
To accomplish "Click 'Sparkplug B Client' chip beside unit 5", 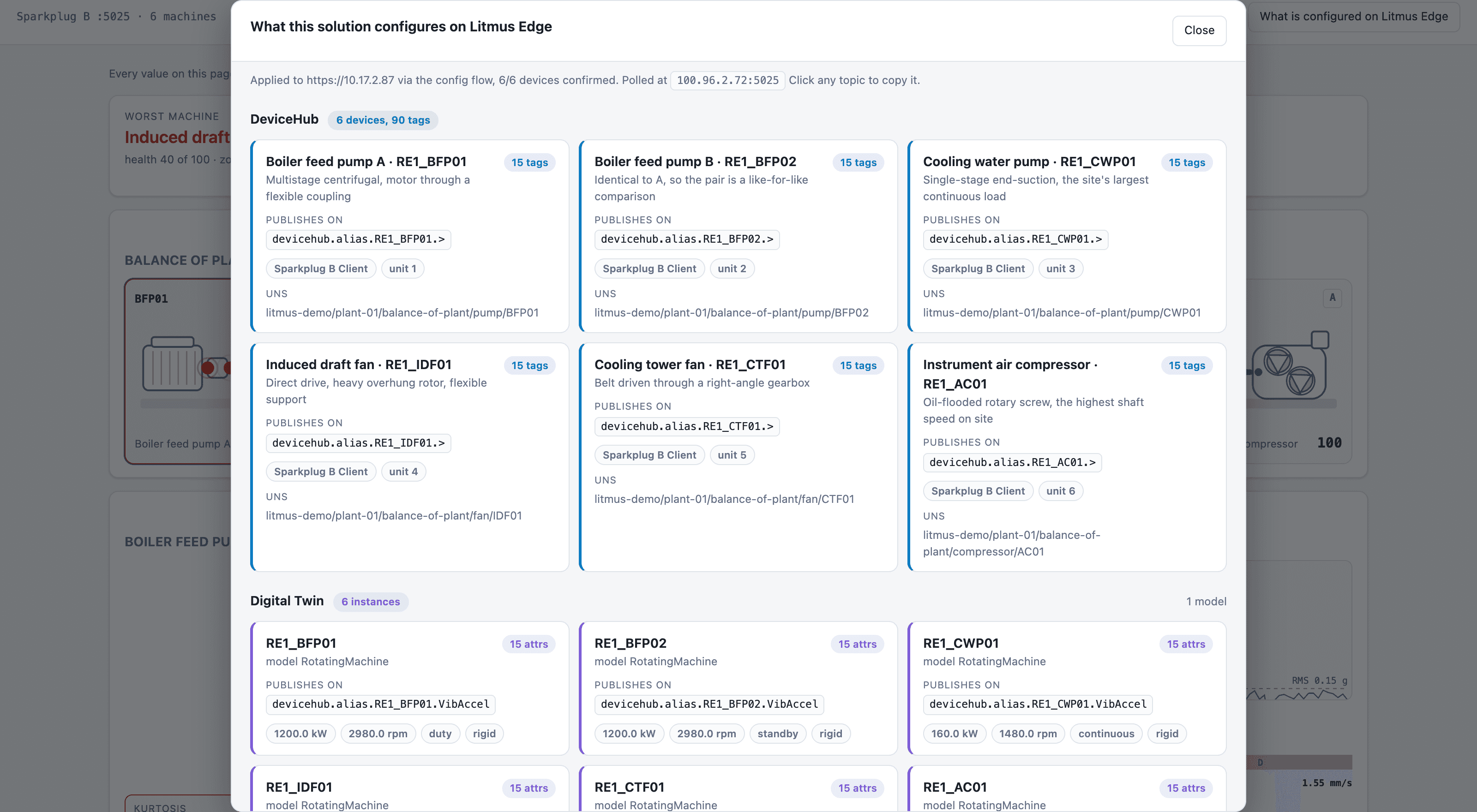I will [x=649, y=455].
